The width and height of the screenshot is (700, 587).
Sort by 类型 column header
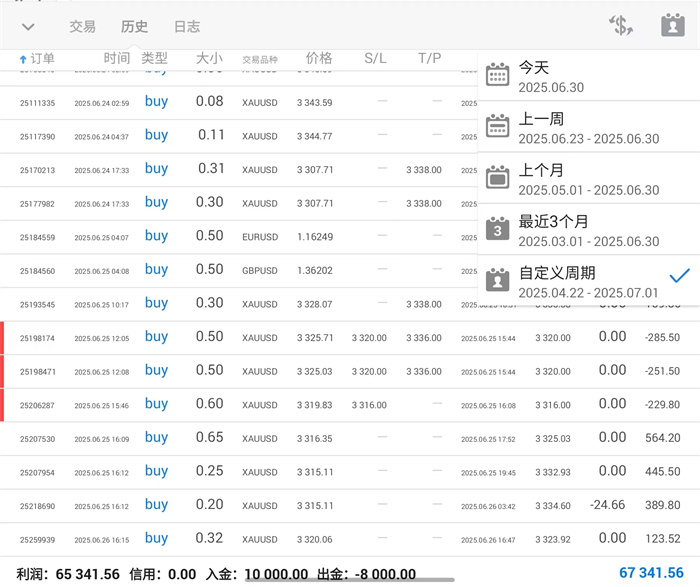coord(154,58)
